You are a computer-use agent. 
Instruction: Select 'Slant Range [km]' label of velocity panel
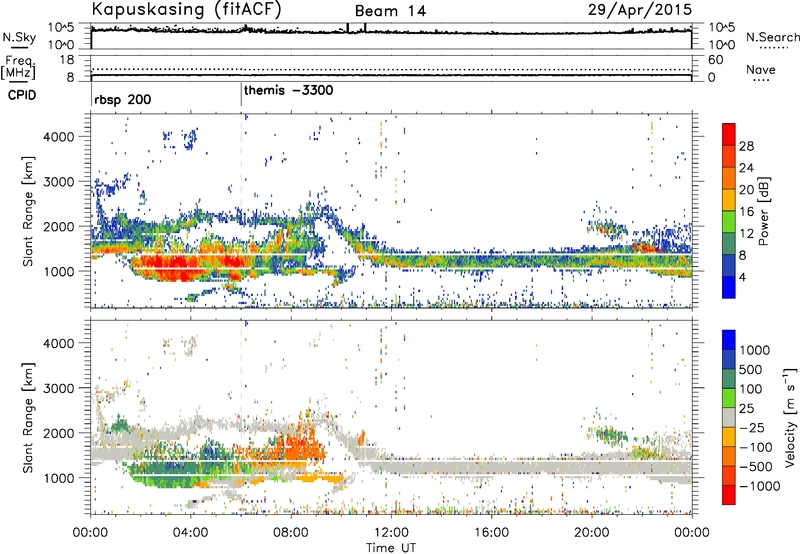point(28,417)
